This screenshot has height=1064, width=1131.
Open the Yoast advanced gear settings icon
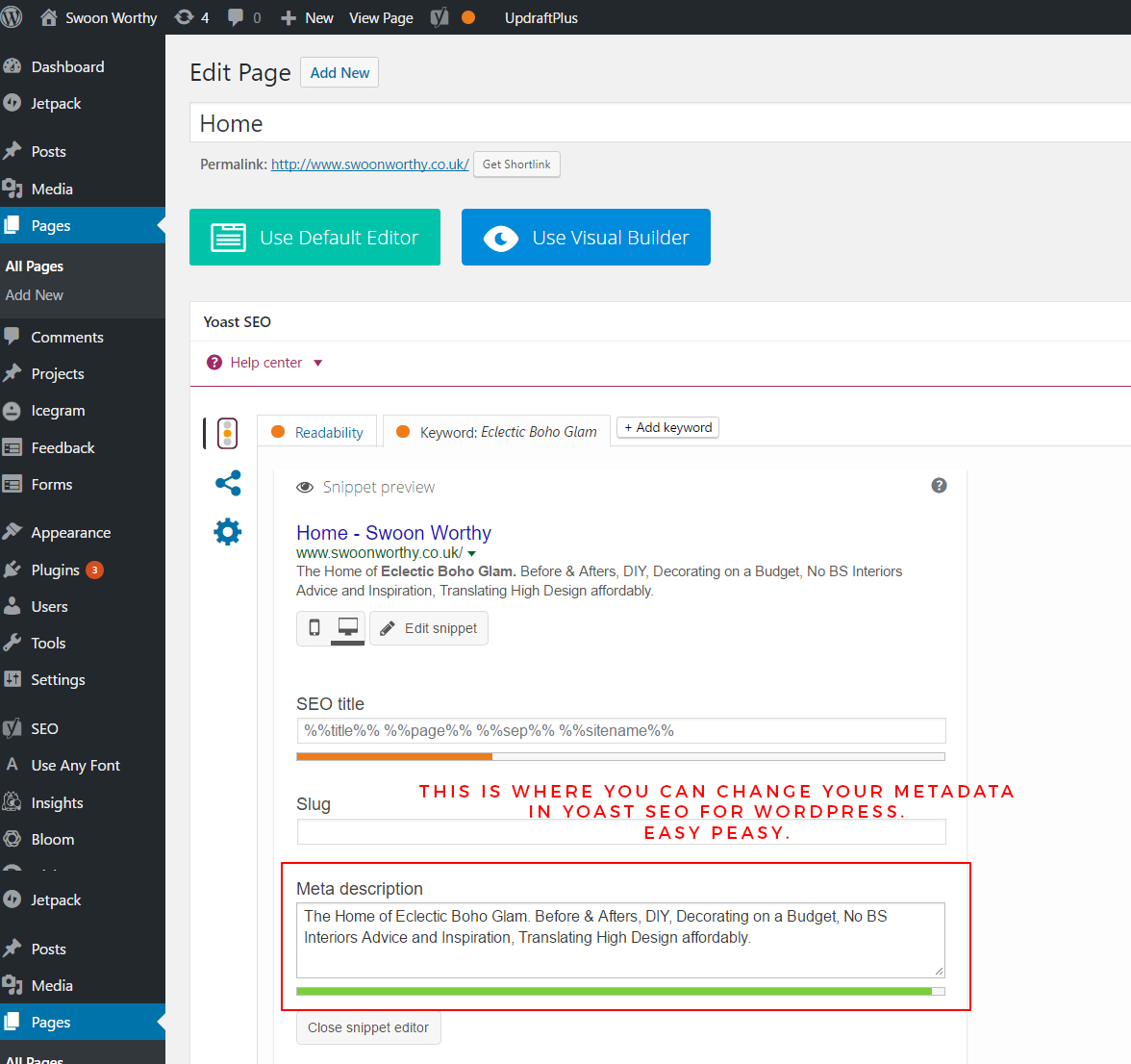point(228,532)
